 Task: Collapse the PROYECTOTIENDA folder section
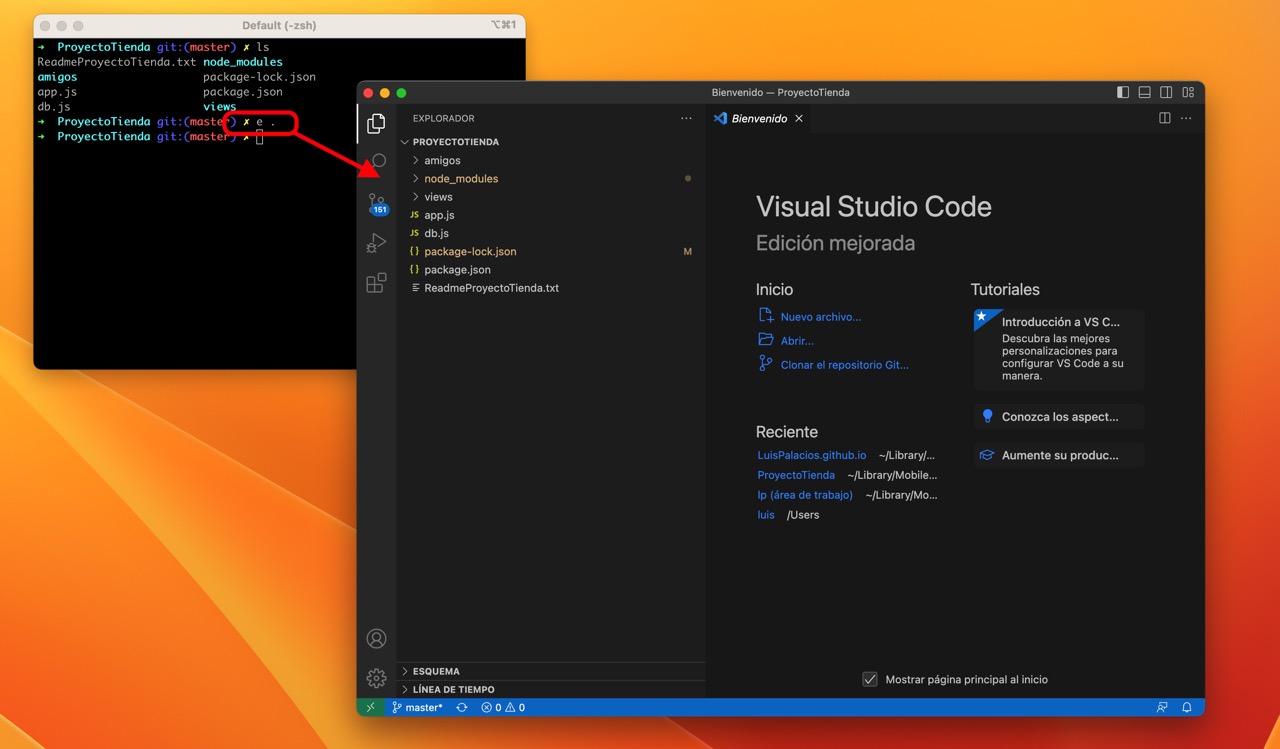tap(551, 142)
